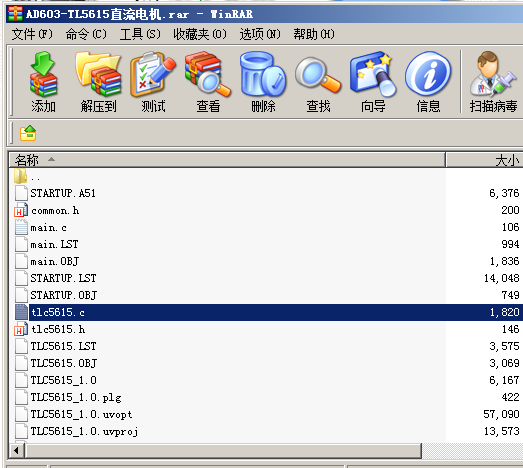Open the Find (查找) magnifier tool
The height and width of the screenshot is (468, 523).
coord(318,82)
